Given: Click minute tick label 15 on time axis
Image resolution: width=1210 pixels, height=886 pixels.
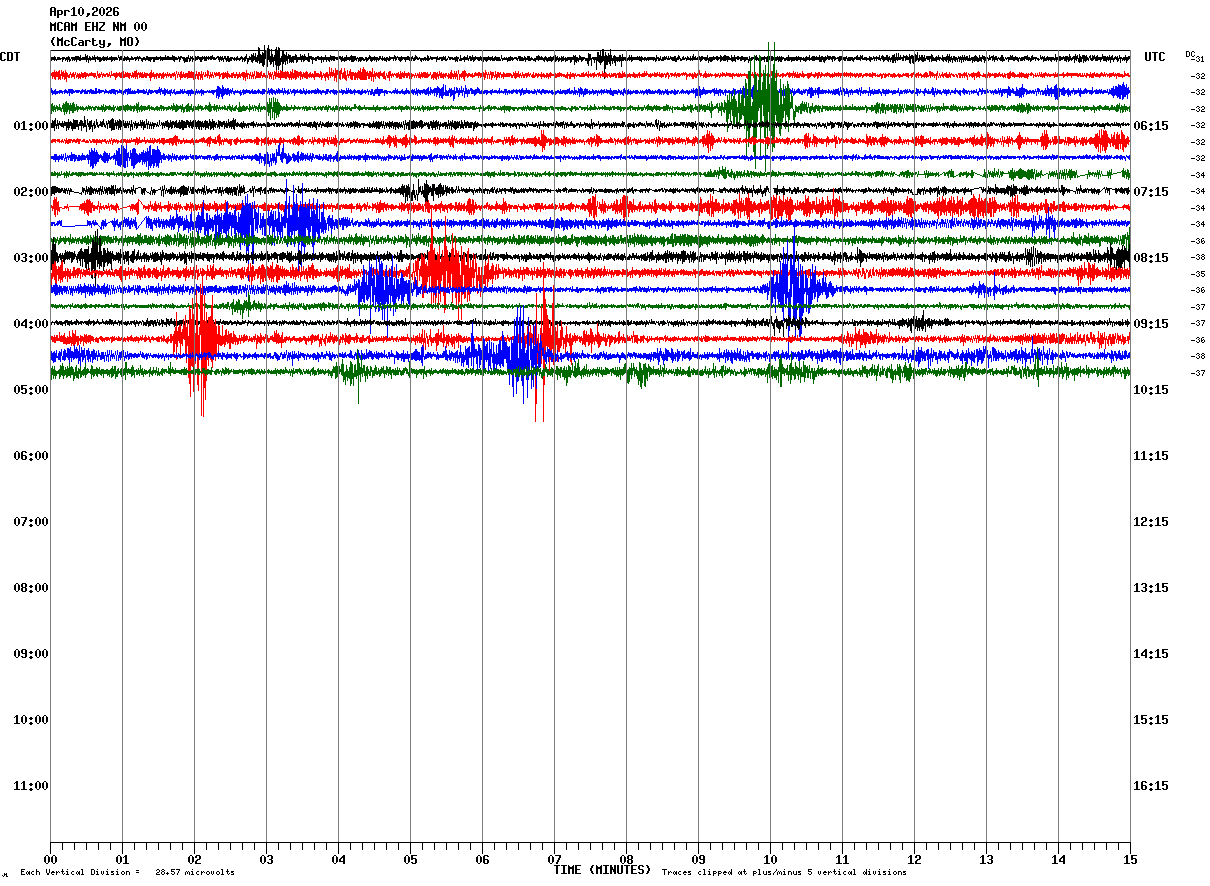Looking at the screenshot, I should tap(1130, 859).
